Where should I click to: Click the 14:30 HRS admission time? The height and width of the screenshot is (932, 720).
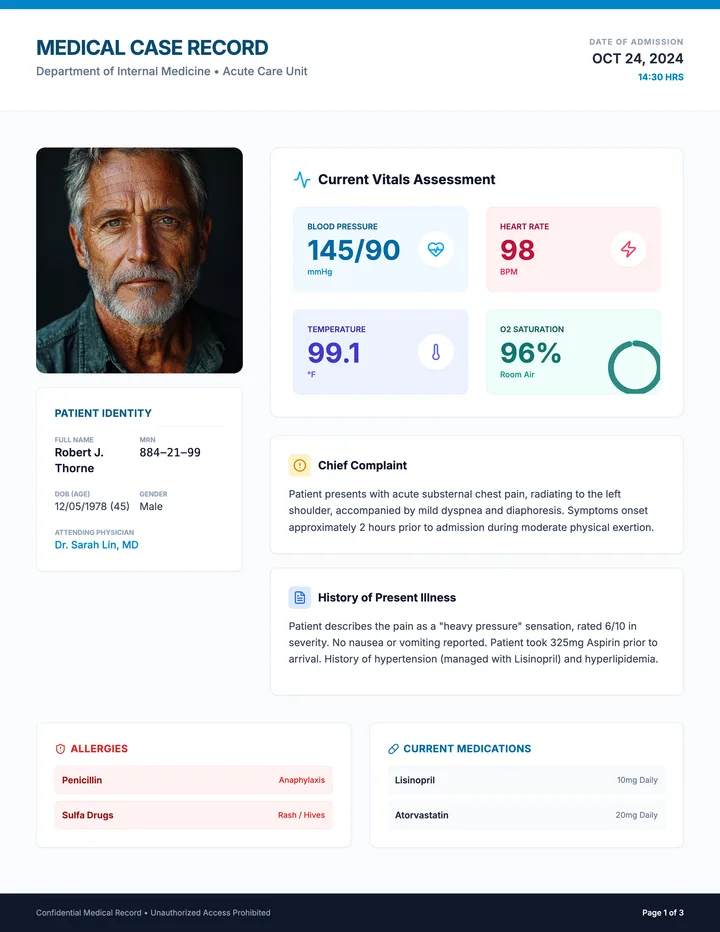(x=661, y=77)
